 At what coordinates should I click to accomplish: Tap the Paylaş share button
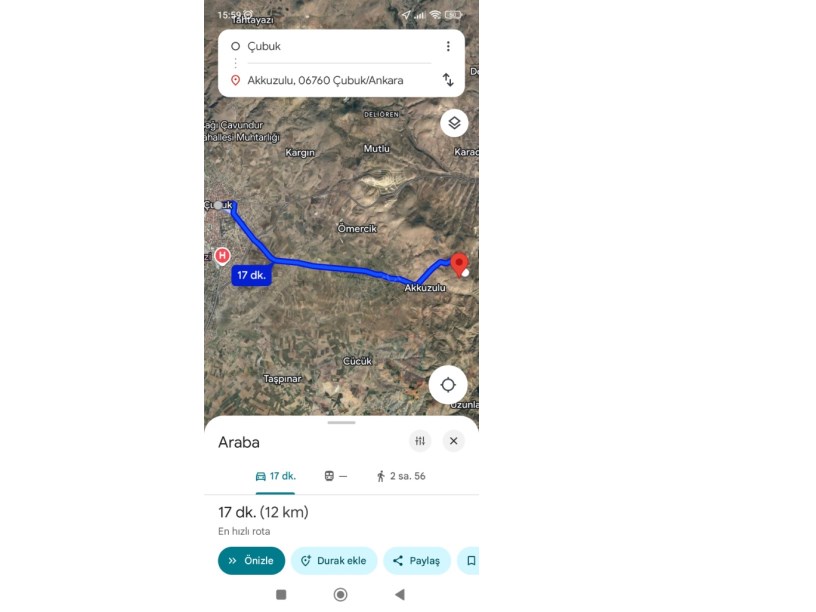tap(417, 560)
